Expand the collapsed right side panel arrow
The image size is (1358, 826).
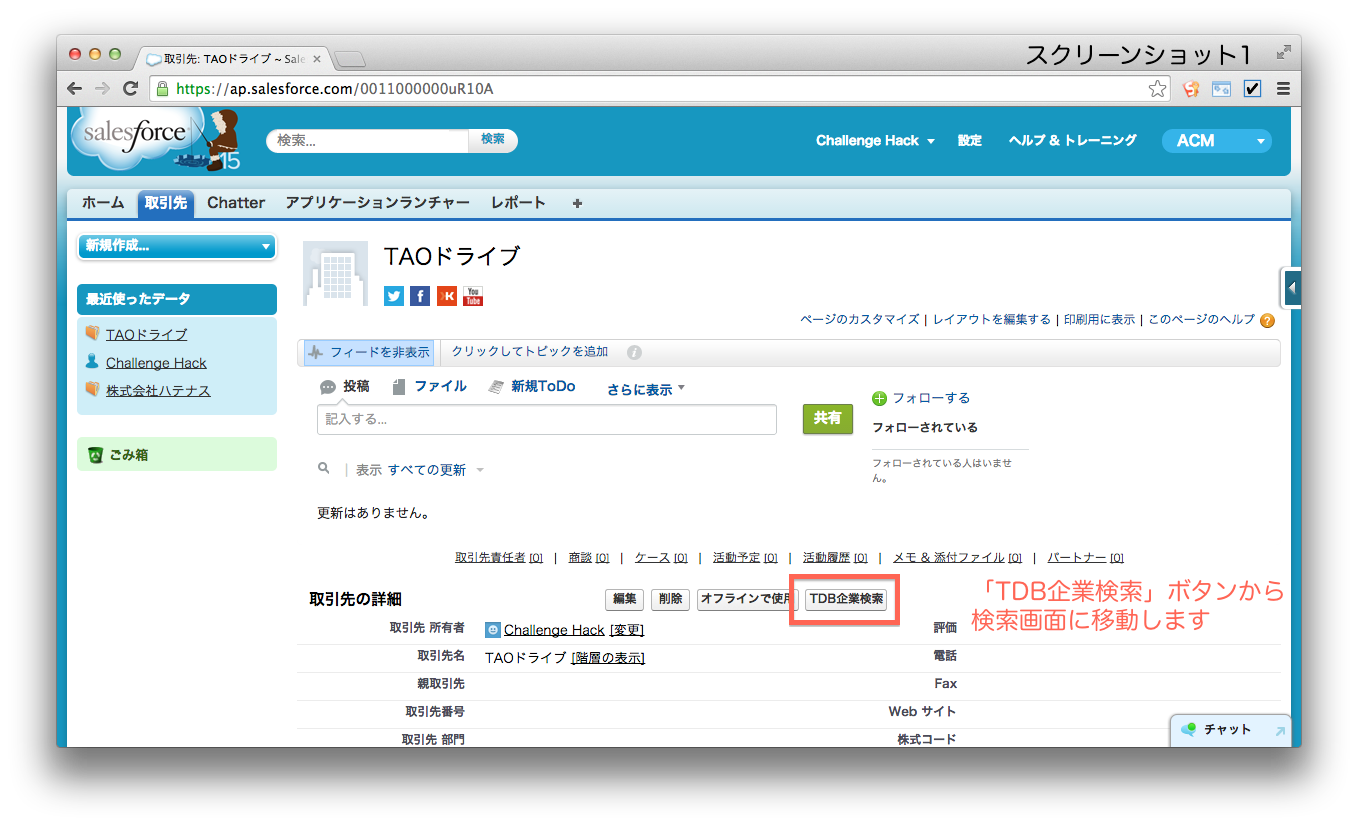1292,288
